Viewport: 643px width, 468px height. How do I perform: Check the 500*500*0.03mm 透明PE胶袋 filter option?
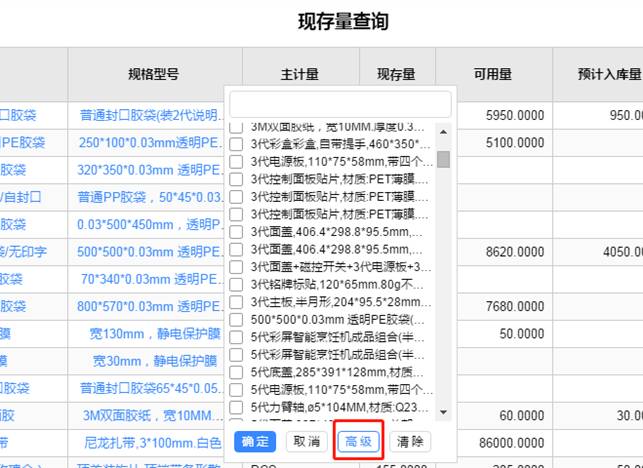[x=236, y=319]
